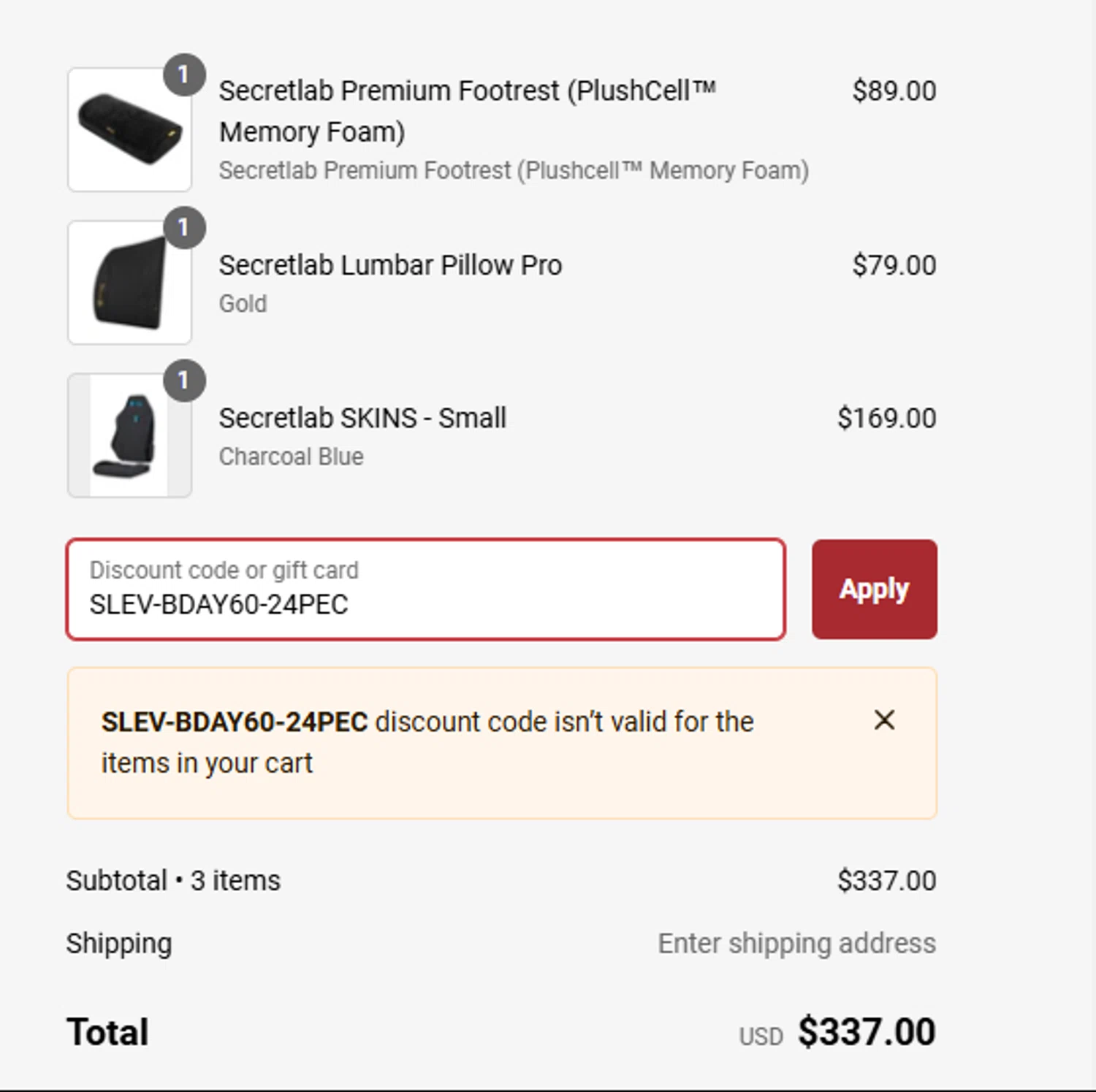Image resolution: width=1096 pixels, height=1092 pixels.
Task: Click the quantity badge on the Footrest
Action: pyautogui.click(x=183, y=75)
